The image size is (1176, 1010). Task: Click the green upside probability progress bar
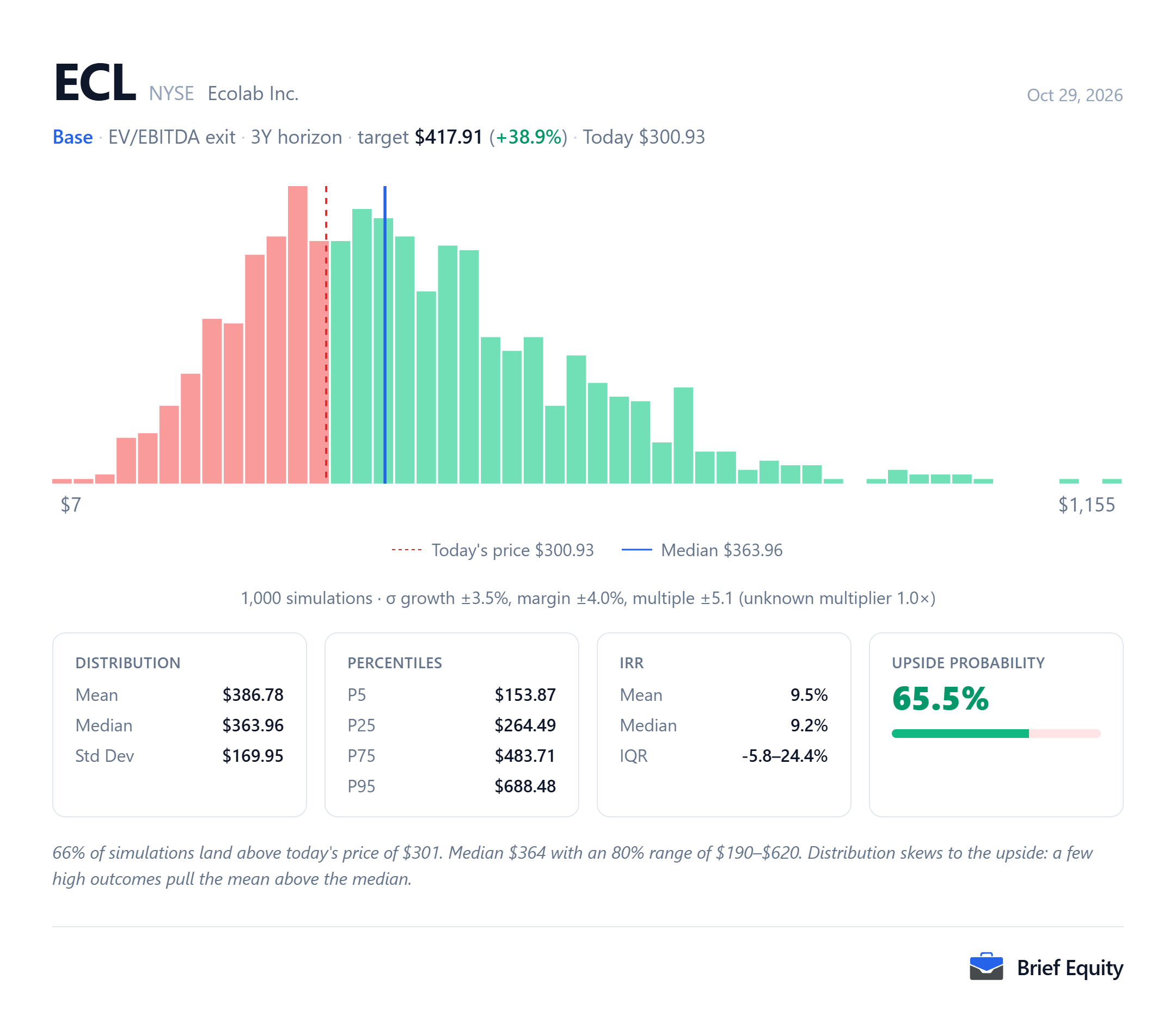(x=960, y=734)
